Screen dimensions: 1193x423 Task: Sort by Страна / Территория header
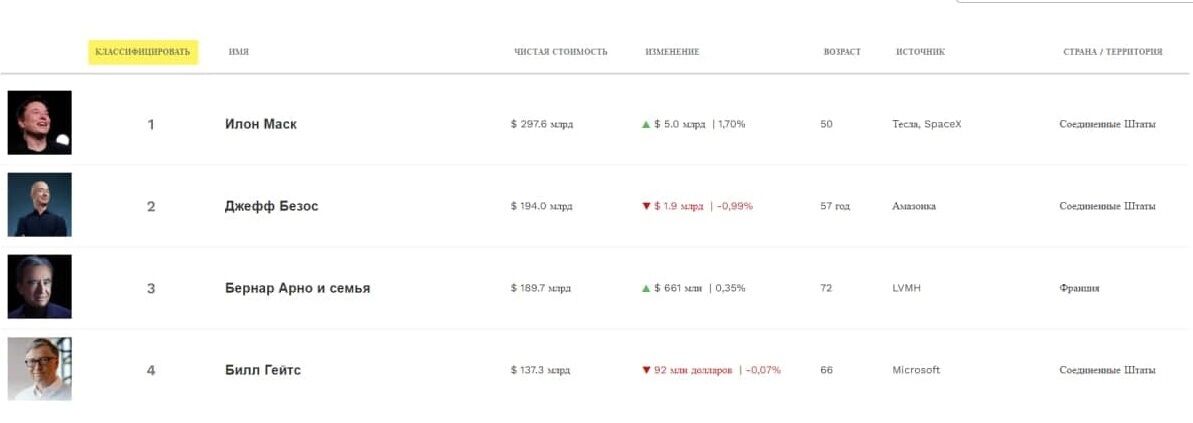pos(1112,52)
